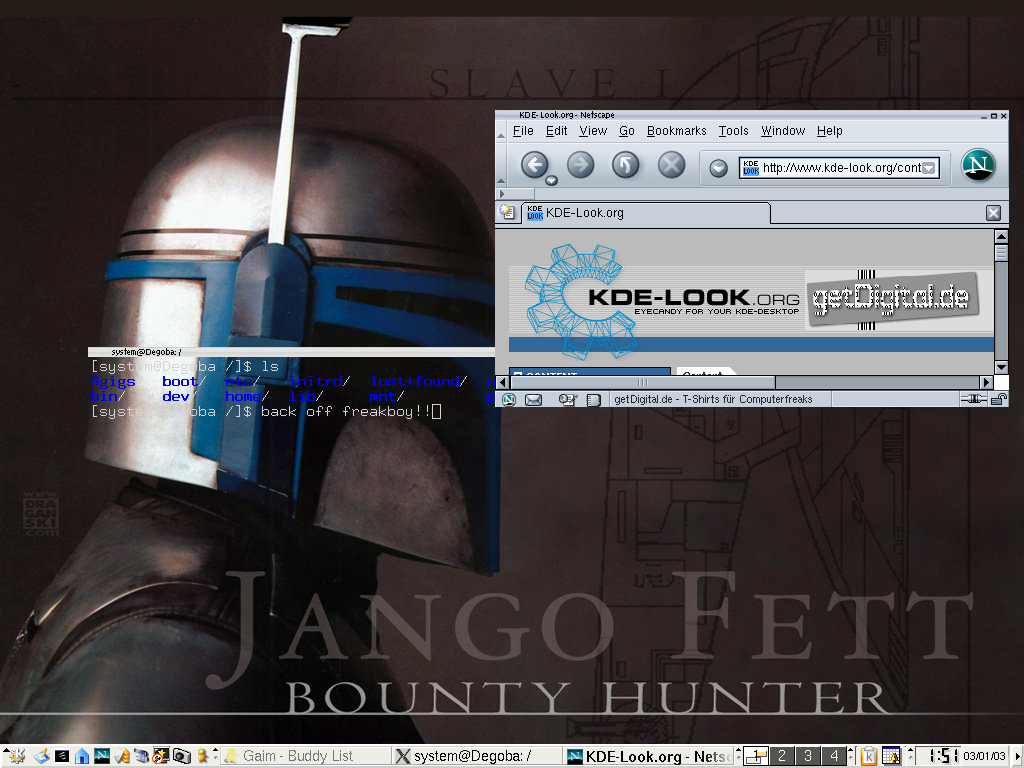The image size is (1024, 768).
Task: Click the Stop loading button in Netscape
Action: pos(671,165)
